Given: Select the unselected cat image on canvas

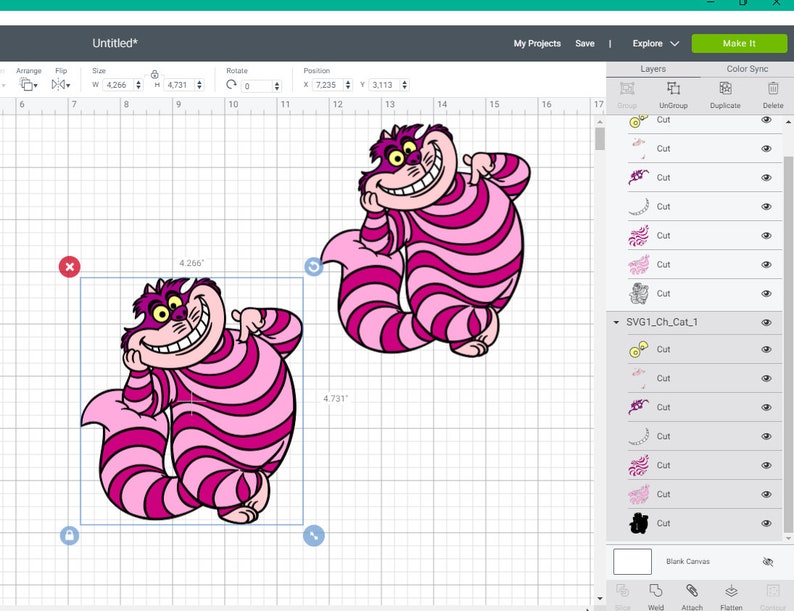Looking at the screenshot, I should (x=425, y=240).
